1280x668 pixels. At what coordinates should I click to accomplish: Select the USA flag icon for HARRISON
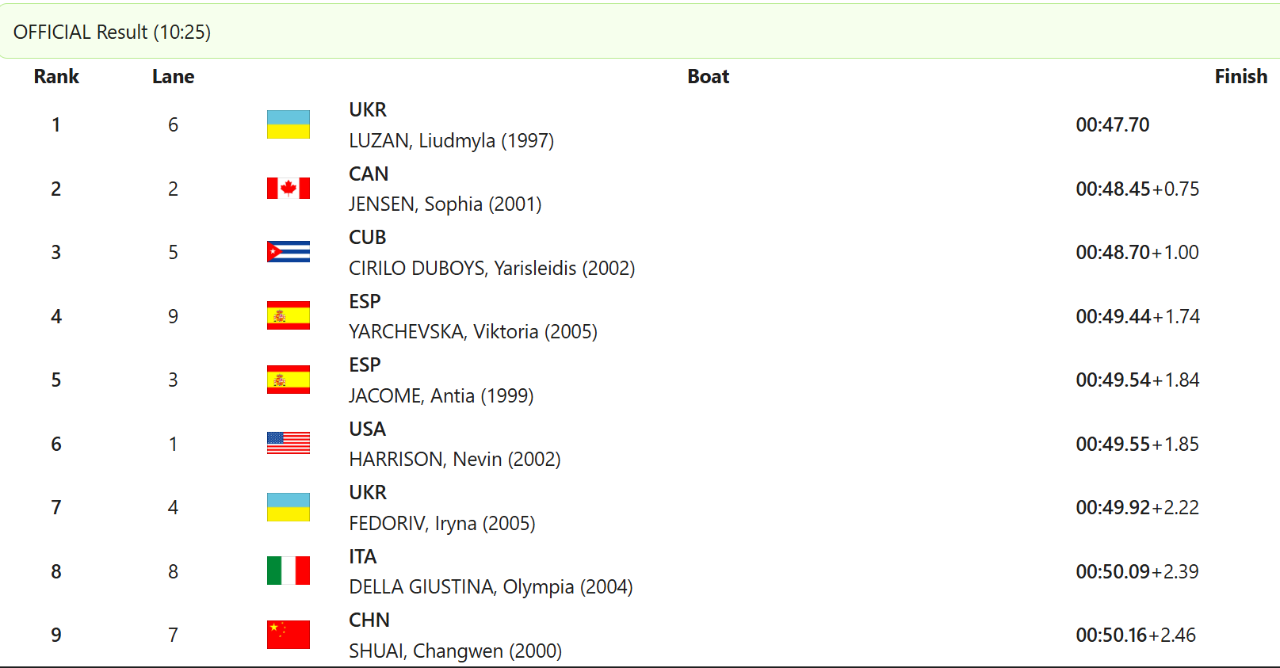[x=288, y=443]
